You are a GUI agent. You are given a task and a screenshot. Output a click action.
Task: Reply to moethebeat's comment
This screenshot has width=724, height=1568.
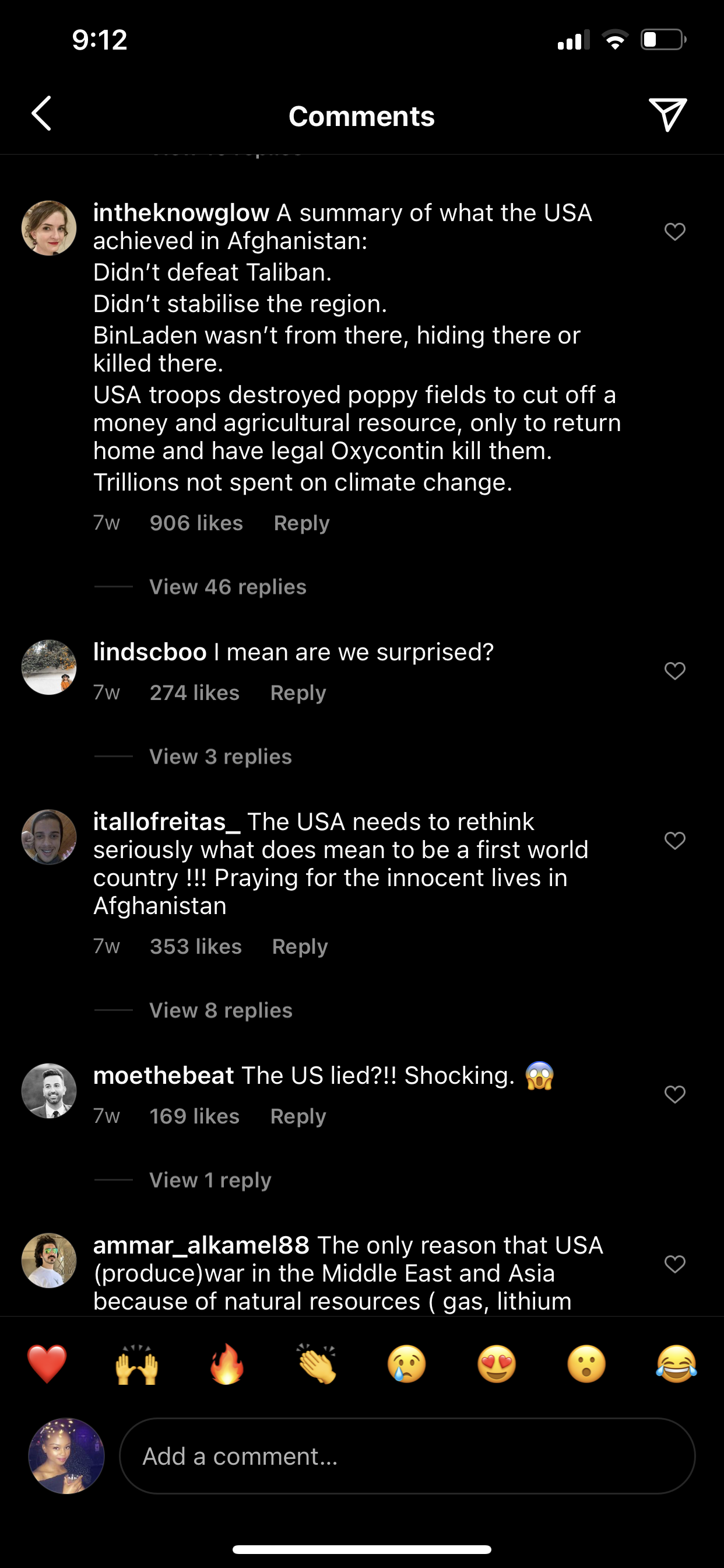pyautogui.click(x=298, y=1116)
